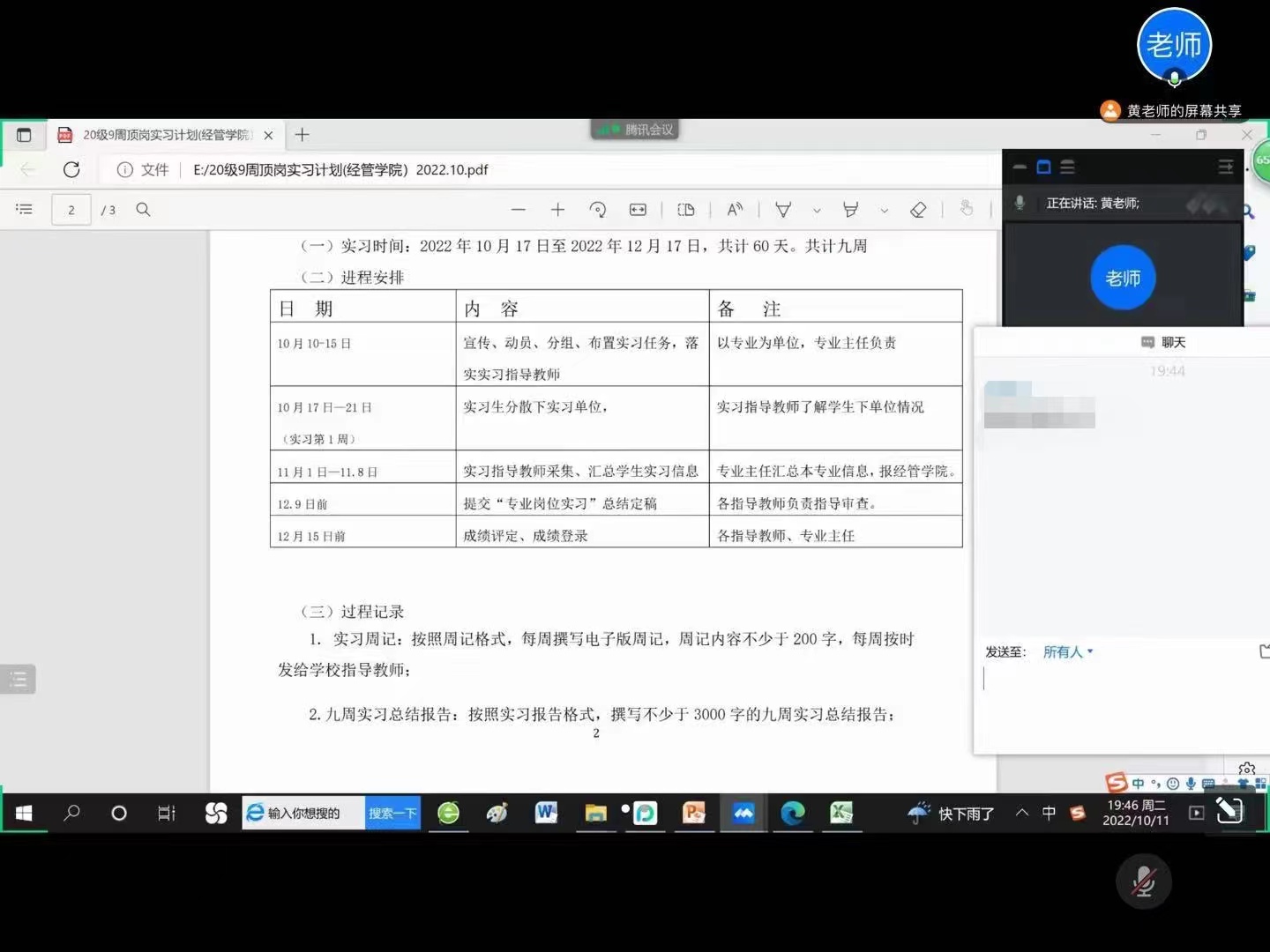Toggle the muted microphone button

pos(1143,881)
